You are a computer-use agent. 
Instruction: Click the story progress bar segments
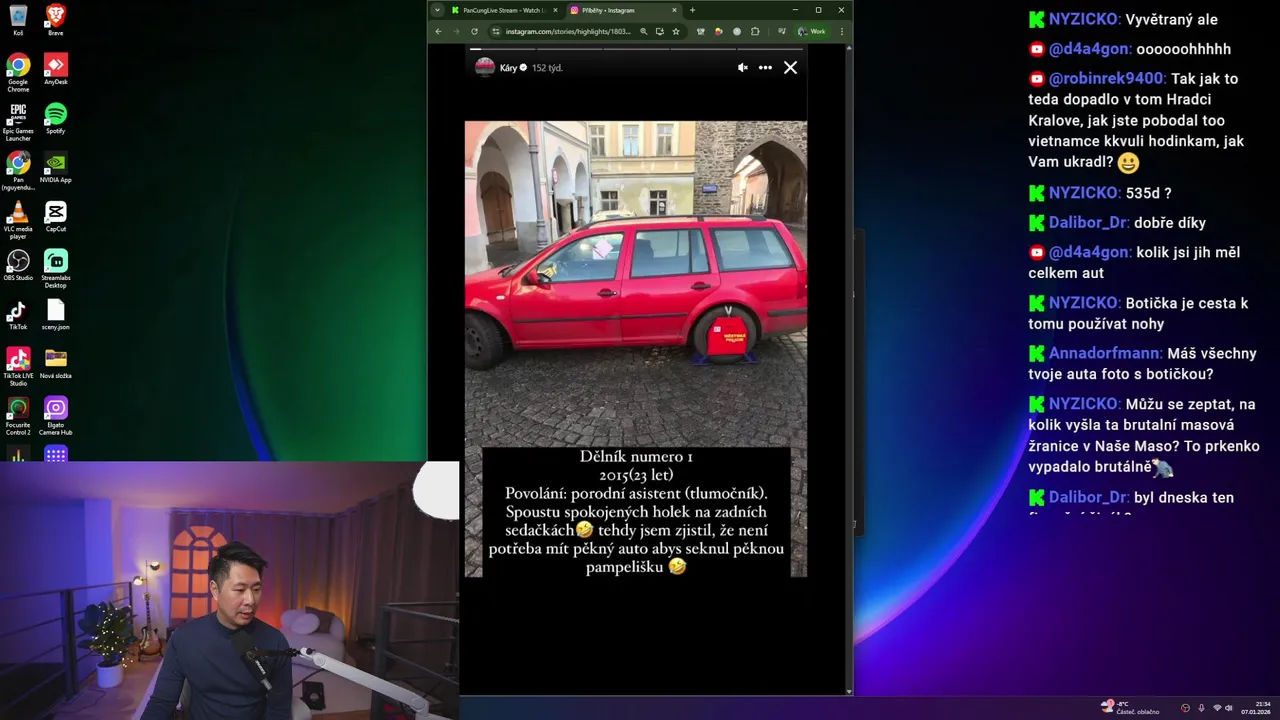coord(637,49)
